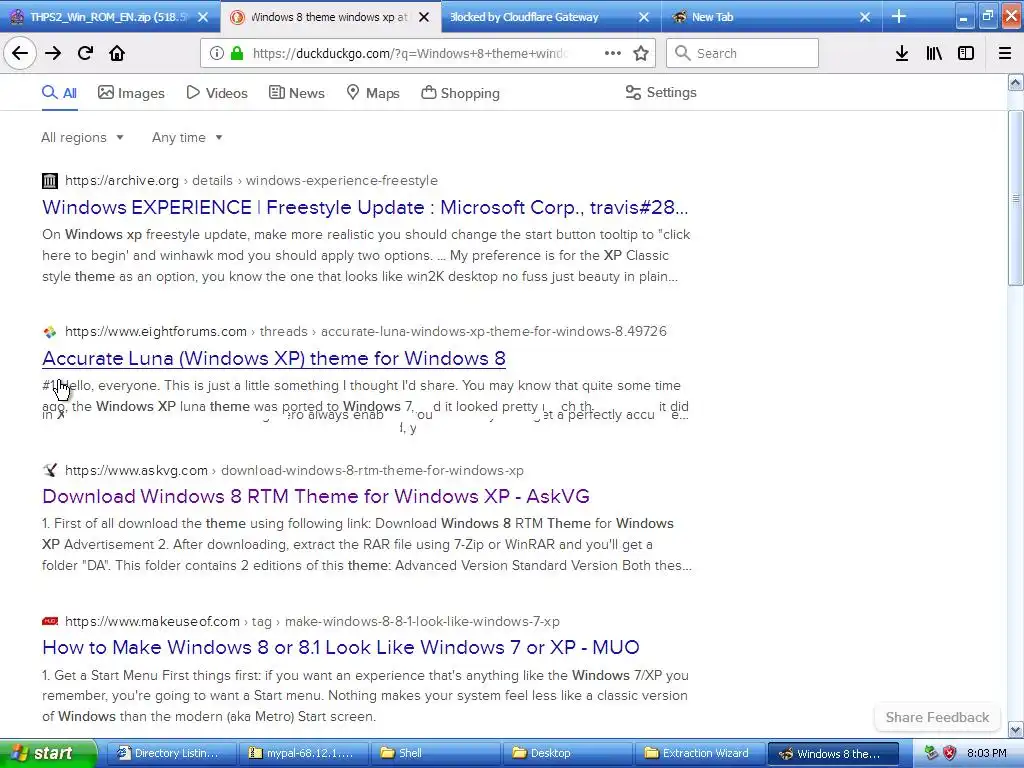Open the browser home page
This screenshot has height=768, width=1024.
117,53
